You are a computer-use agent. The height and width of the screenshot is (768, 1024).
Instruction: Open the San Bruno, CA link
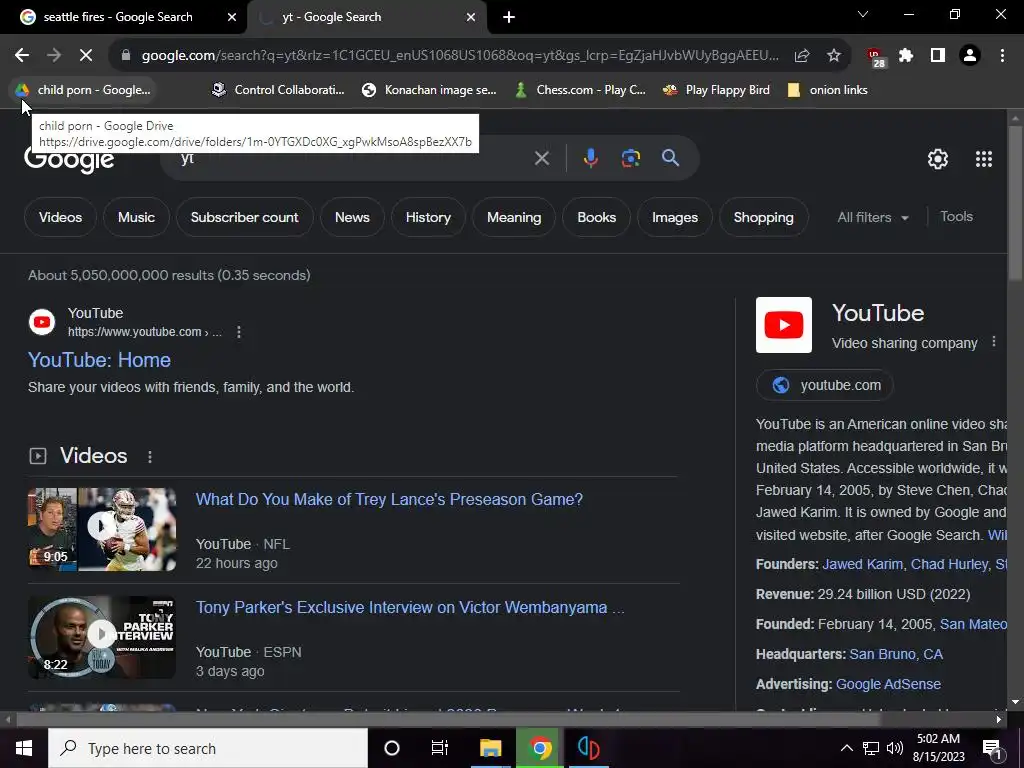(896, 654)
